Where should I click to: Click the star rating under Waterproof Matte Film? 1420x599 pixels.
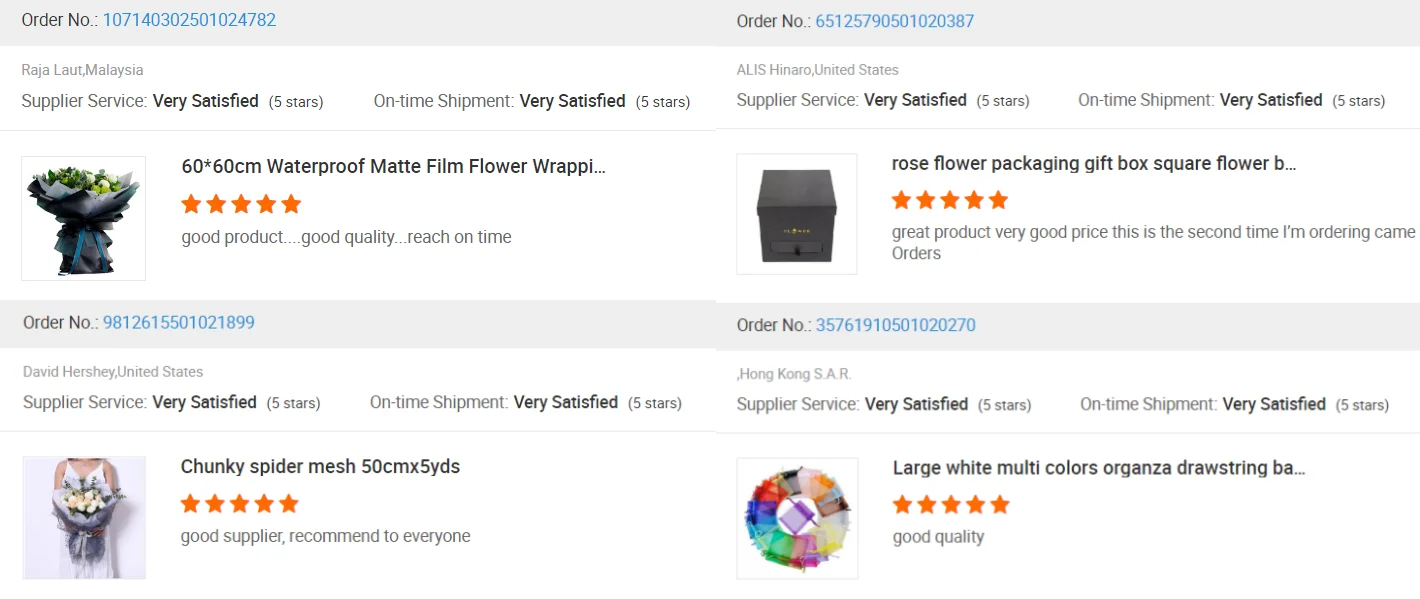[241, 204]
